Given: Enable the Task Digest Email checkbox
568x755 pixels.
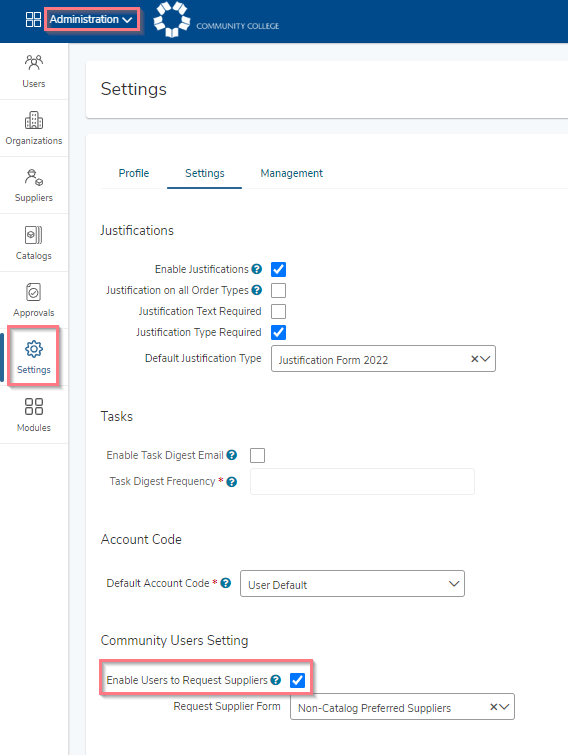Looking at the screenshot, I should coord(258,455).
